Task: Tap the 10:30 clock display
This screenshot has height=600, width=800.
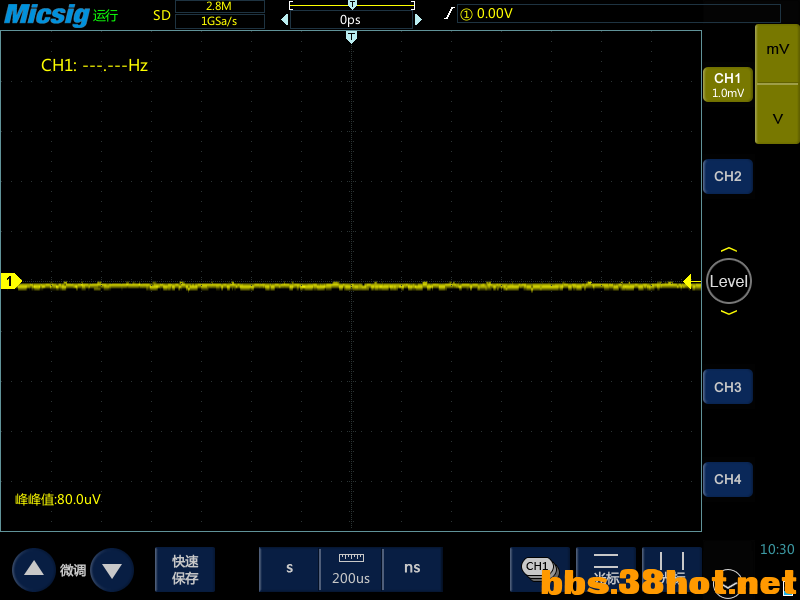Action: pos(777,549)
